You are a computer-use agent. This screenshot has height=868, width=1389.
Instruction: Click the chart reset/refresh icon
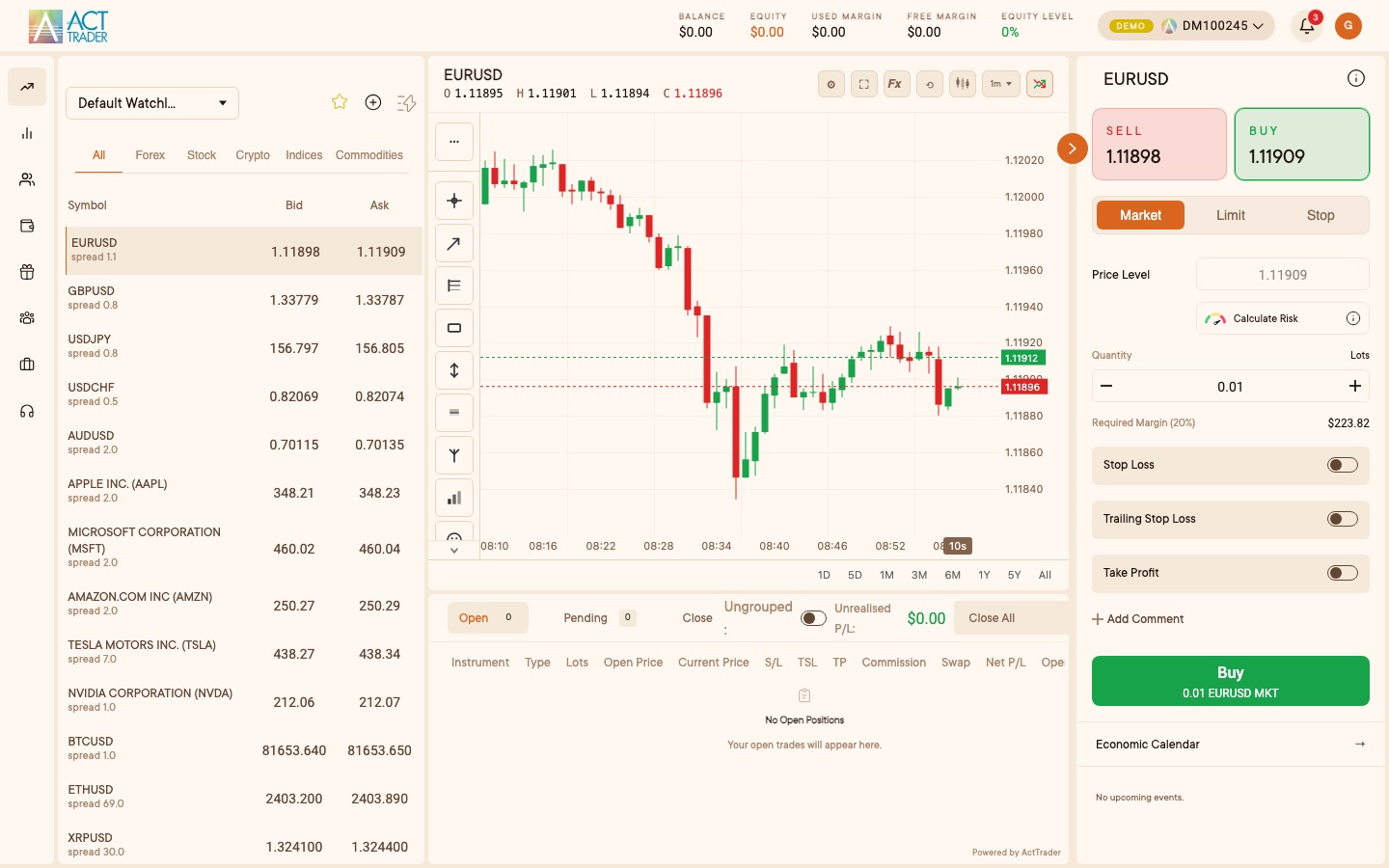click(930, 84)
